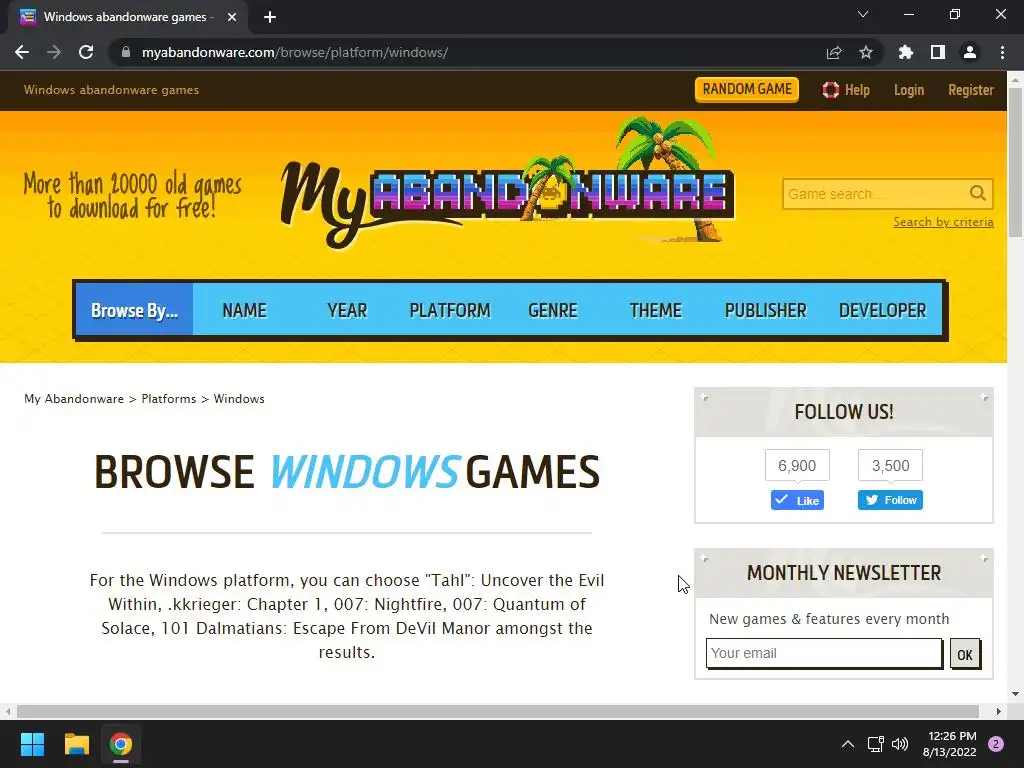Click the Chrome taskbar icon
1024x768 pixels.
click(x=121, y=744)
